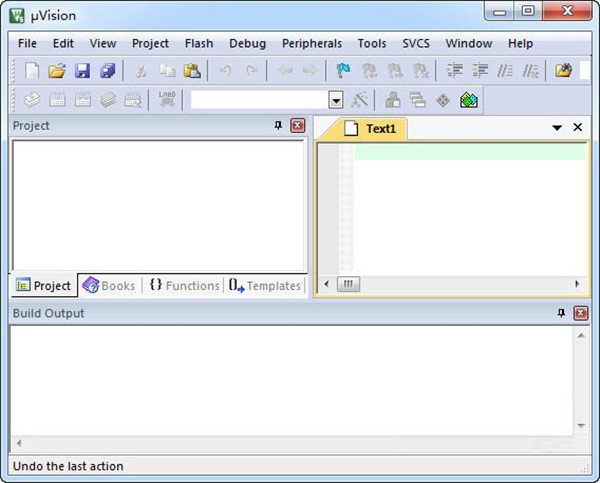Click the Paste clipboard icon
600x483 pixels.
(x=192, y=70)
